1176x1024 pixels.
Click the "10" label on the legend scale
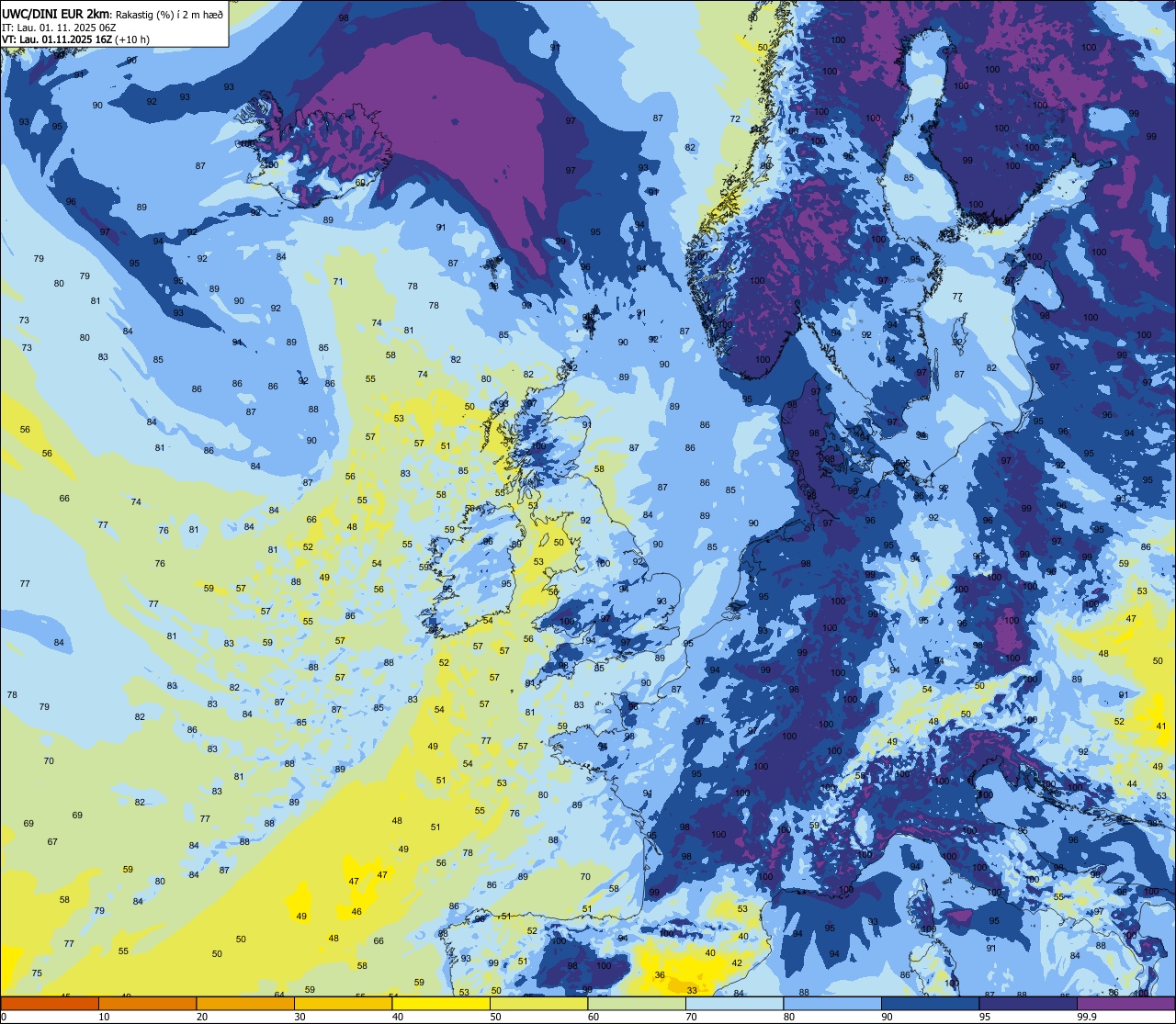point(104,1017)
